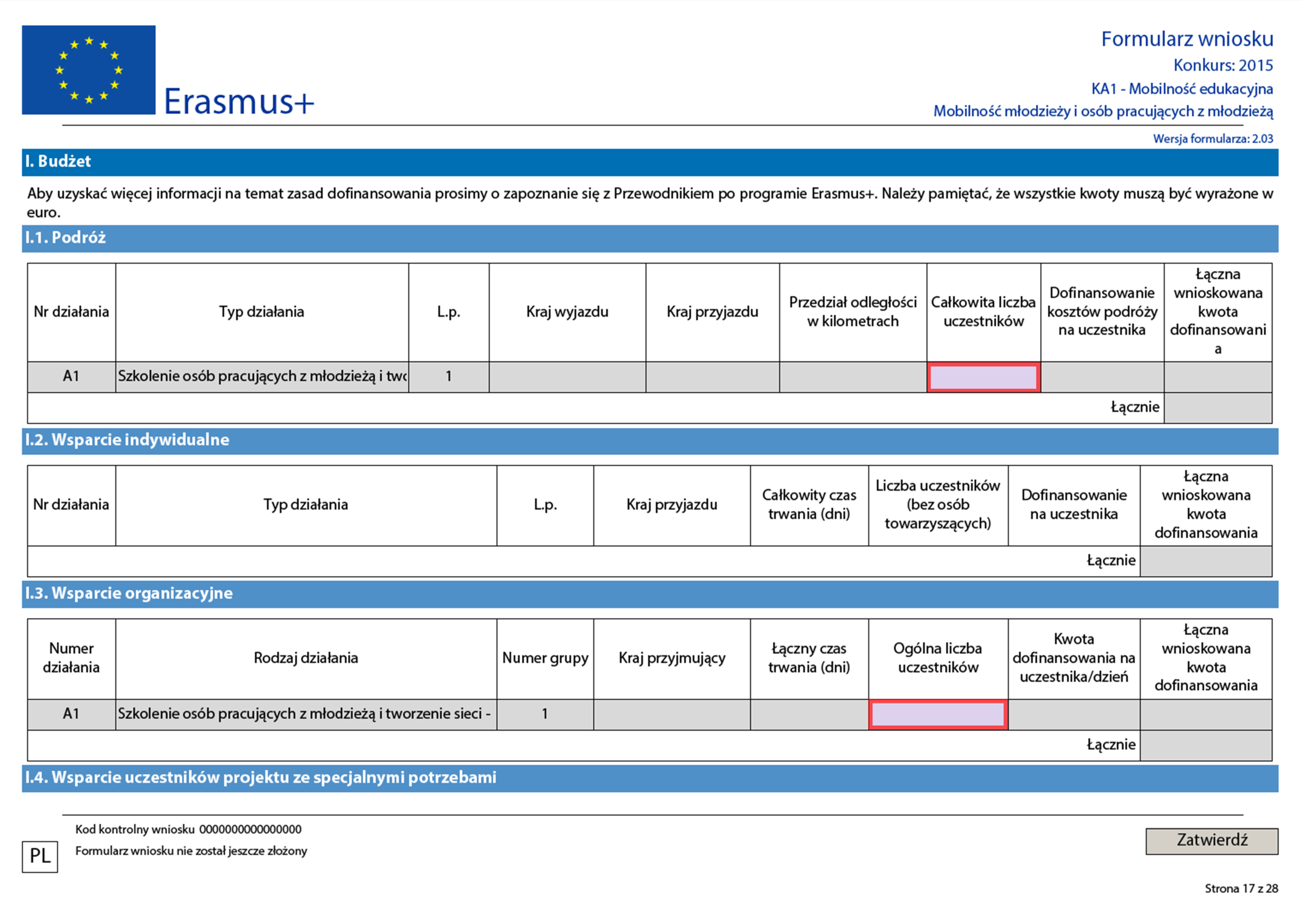Click Dofinansowanie kosztów podróży cell for A1
Image resolution: width=1302 pixels, height=924 pixels.
coord(1102,377)
